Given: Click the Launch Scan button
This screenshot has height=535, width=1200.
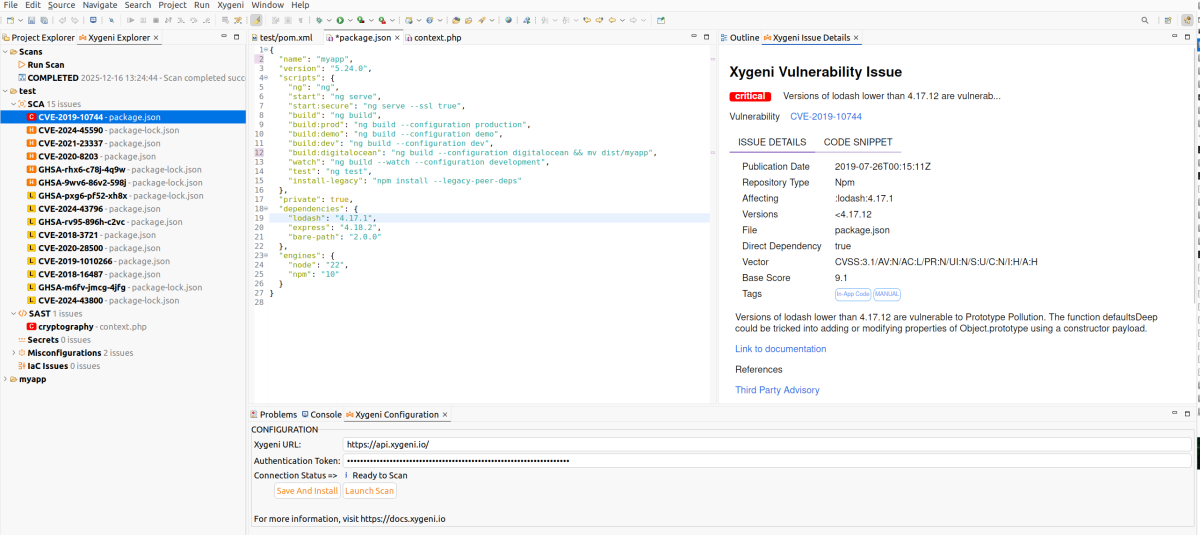Looking at the screenshot, I should click(x=370, y=491).
